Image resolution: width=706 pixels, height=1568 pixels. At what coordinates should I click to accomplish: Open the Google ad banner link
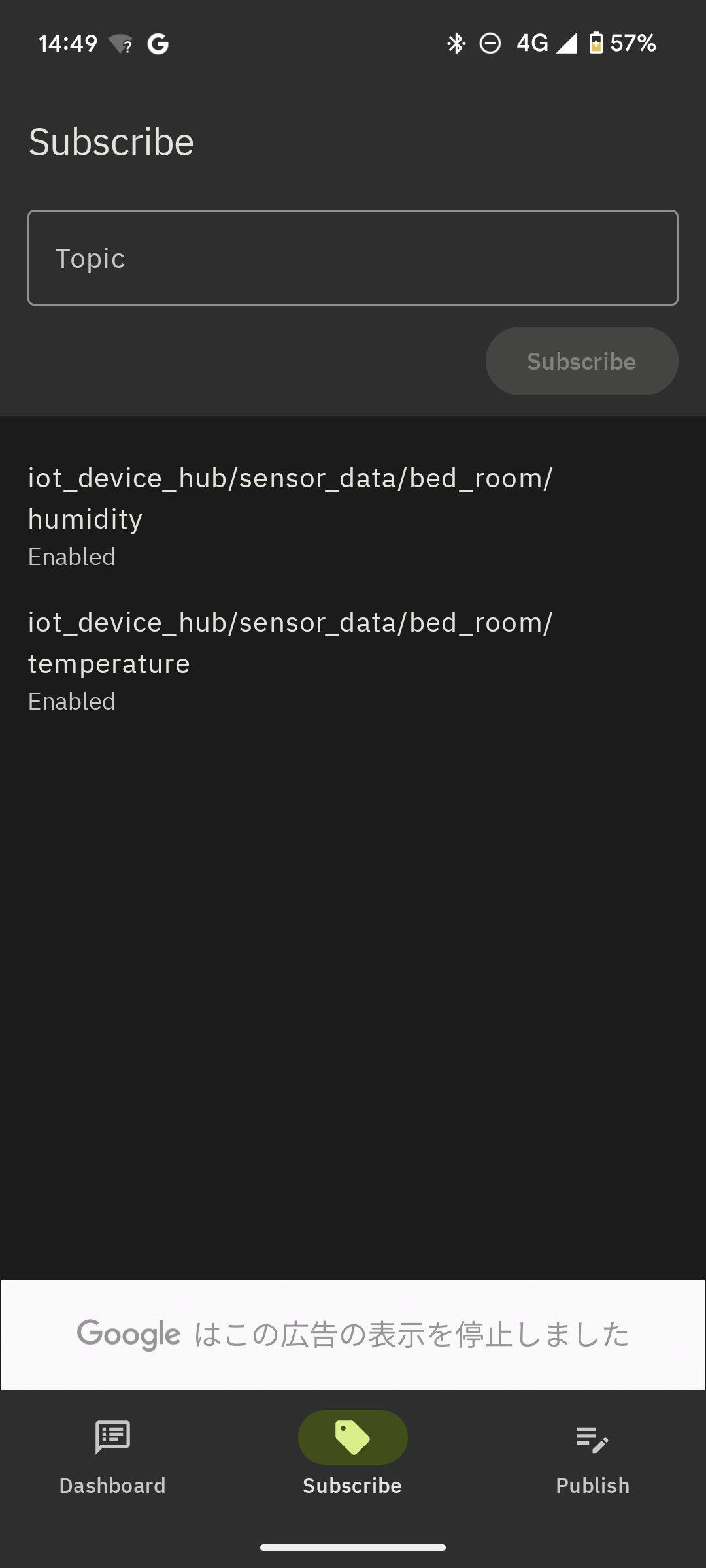coord(353,1335)
